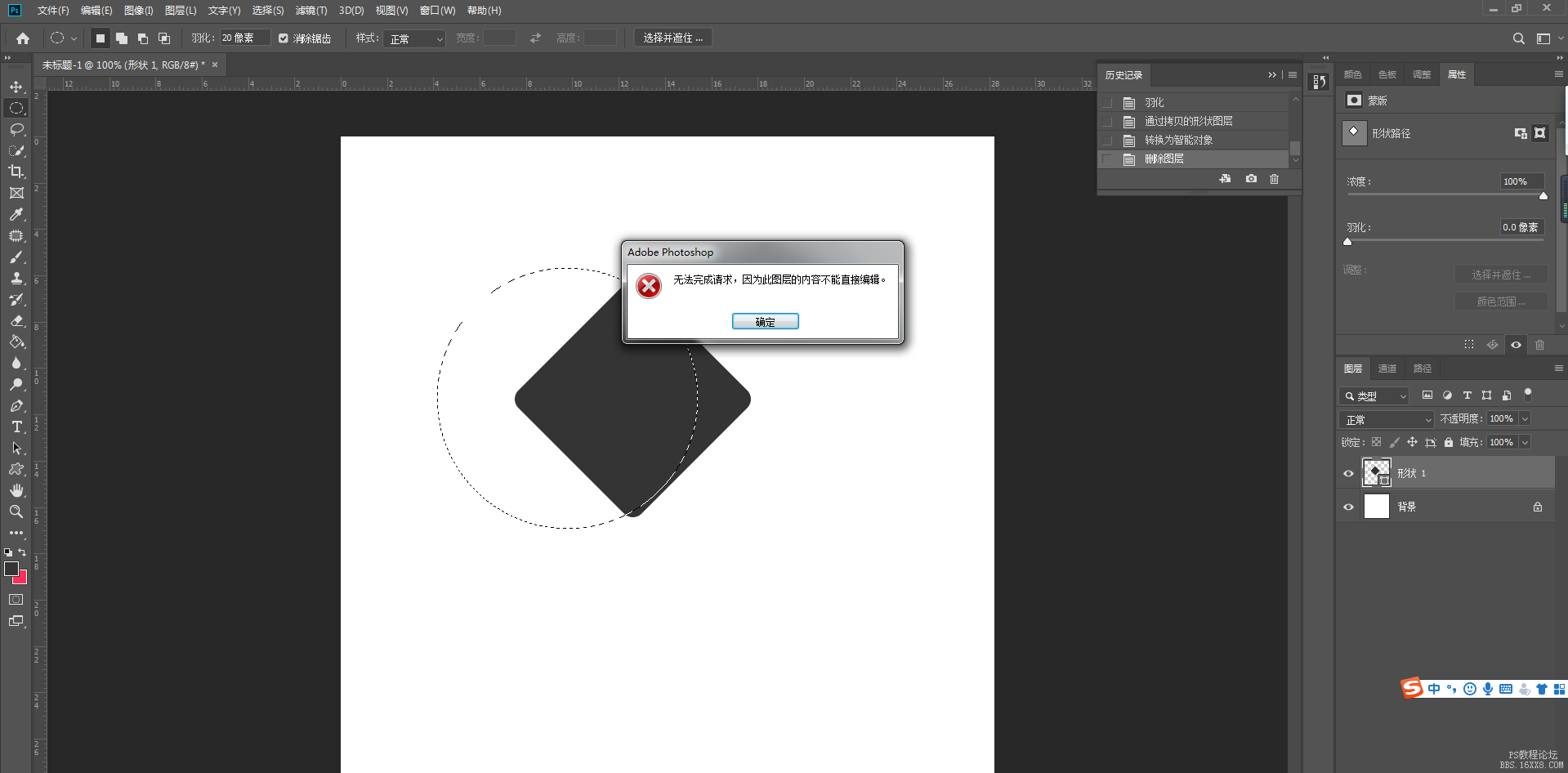
Task: Select the Elliptical Marquee tool
Action: [x=16, y=108]
